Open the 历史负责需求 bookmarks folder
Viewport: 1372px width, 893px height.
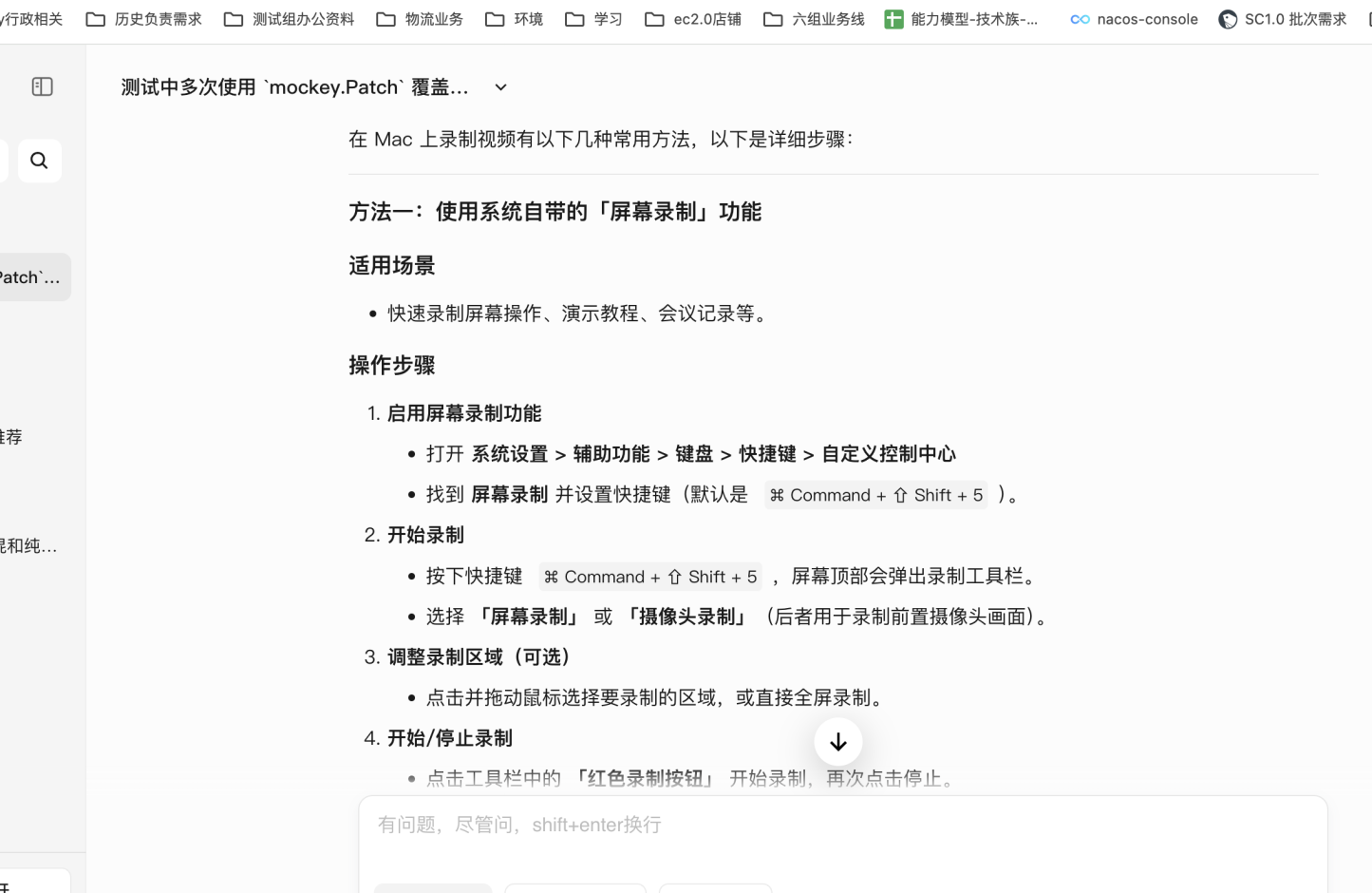point(142,18)
